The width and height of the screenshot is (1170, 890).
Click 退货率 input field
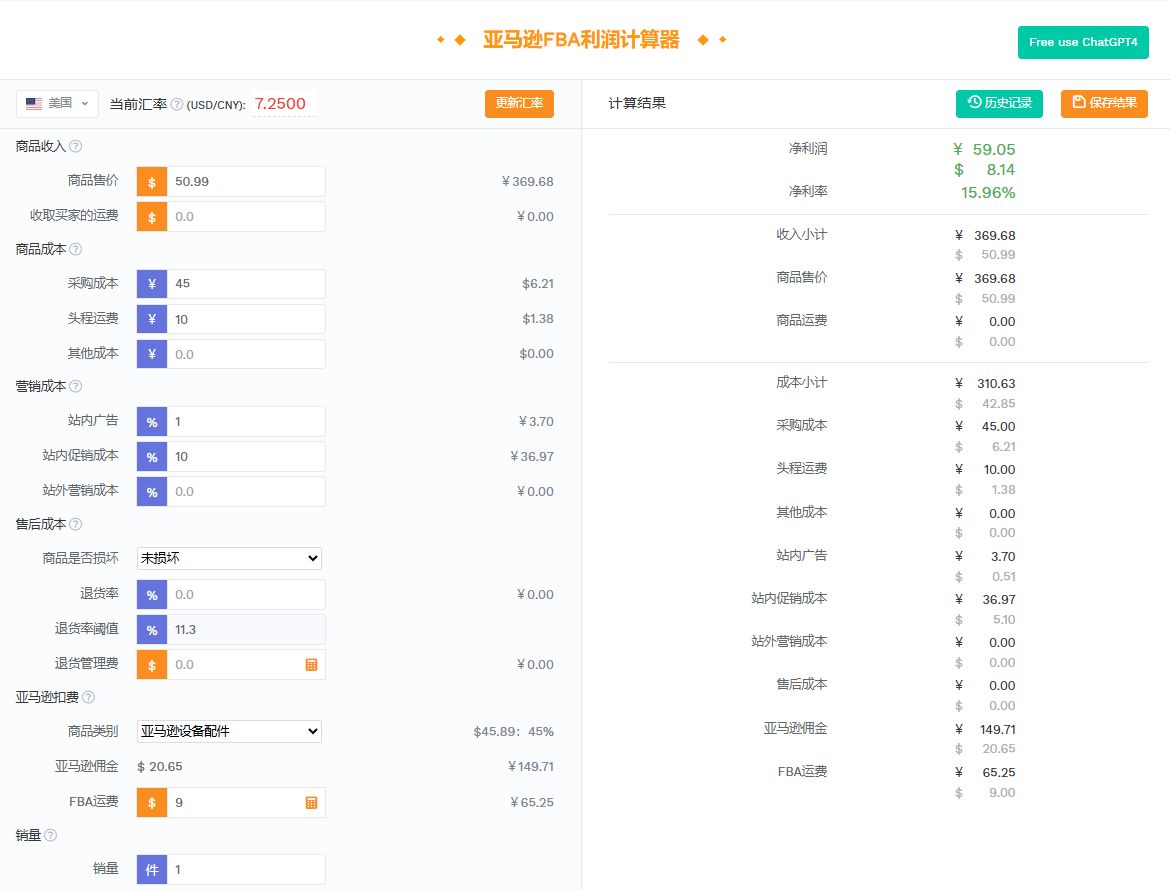[245, 595]
